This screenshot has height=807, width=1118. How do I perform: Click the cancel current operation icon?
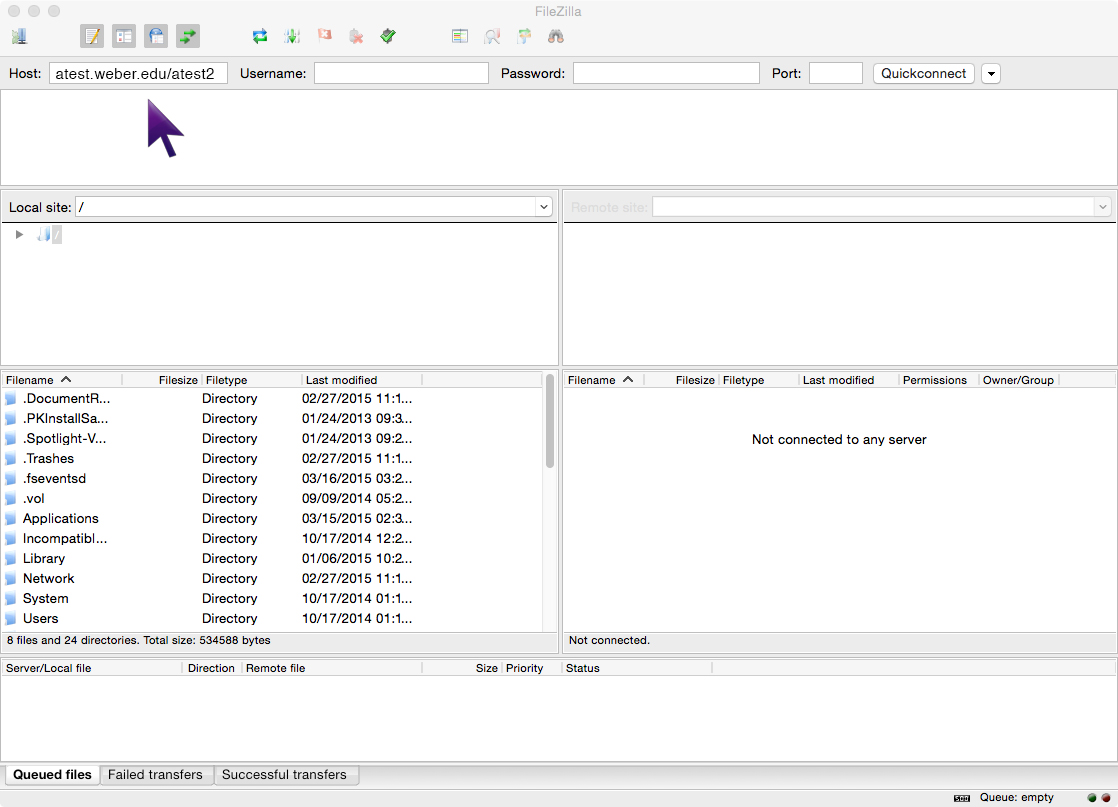coord(324,37)
